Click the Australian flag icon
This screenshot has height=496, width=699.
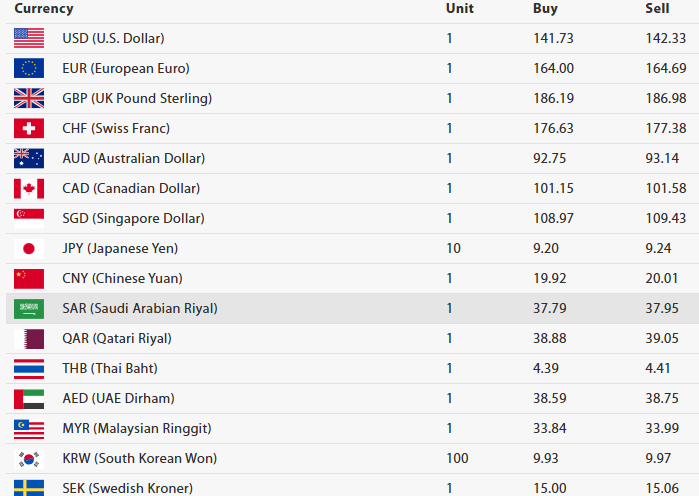tap(28, 158)
